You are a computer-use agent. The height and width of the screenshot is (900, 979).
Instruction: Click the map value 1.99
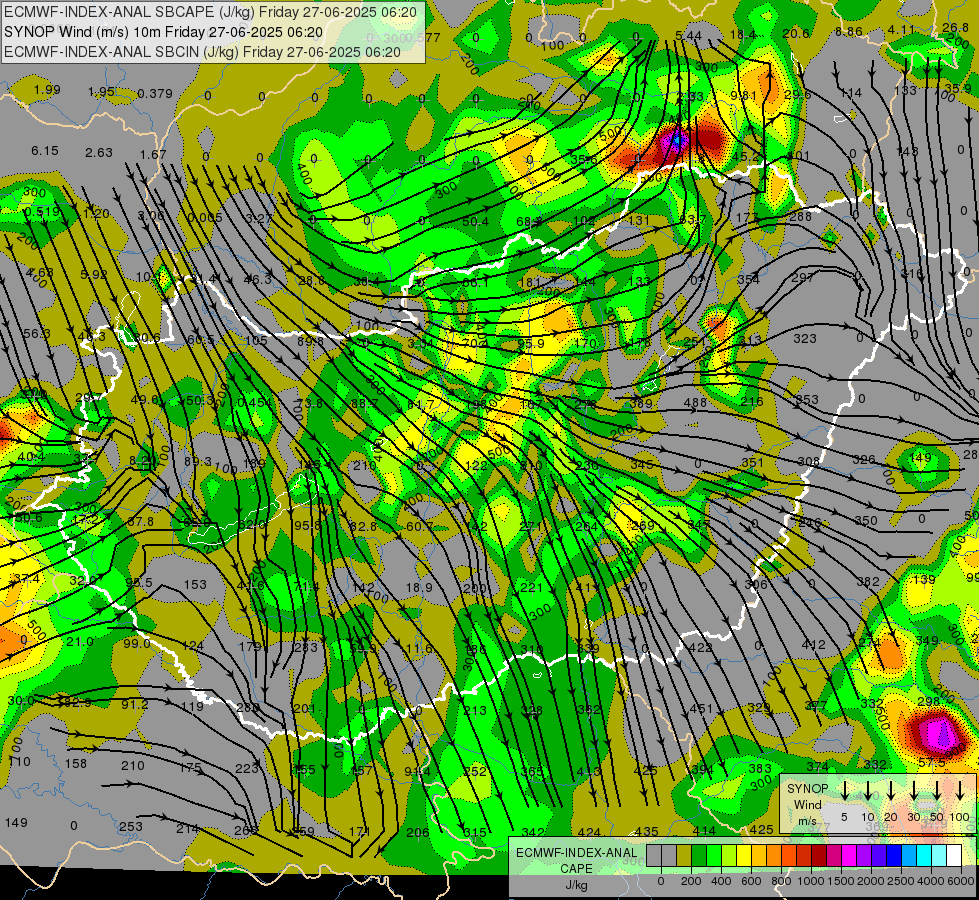click(47, 90)
